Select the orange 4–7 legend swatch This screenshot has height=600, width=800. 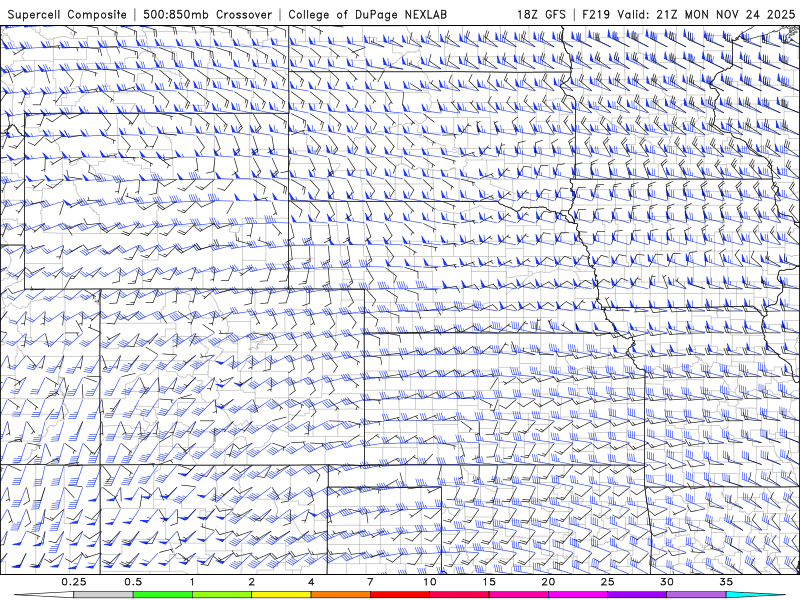(x=340, y=595)
